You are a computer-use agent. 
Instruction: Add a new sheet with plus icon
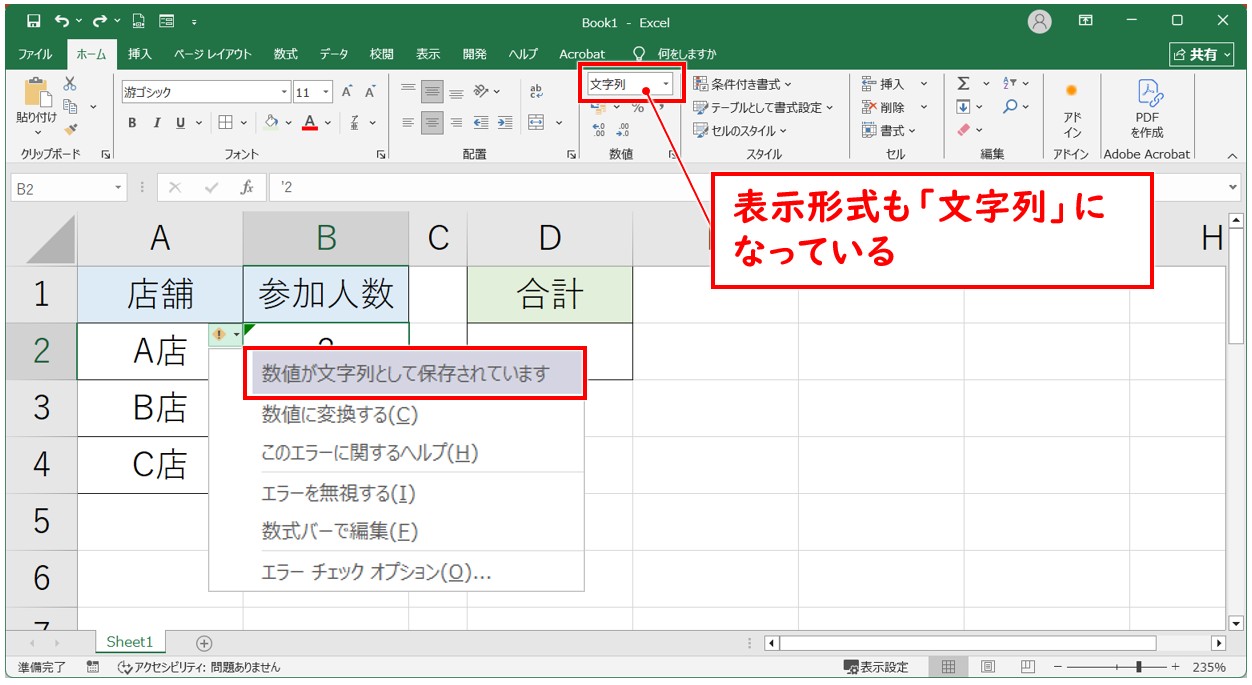pos(204,643)
